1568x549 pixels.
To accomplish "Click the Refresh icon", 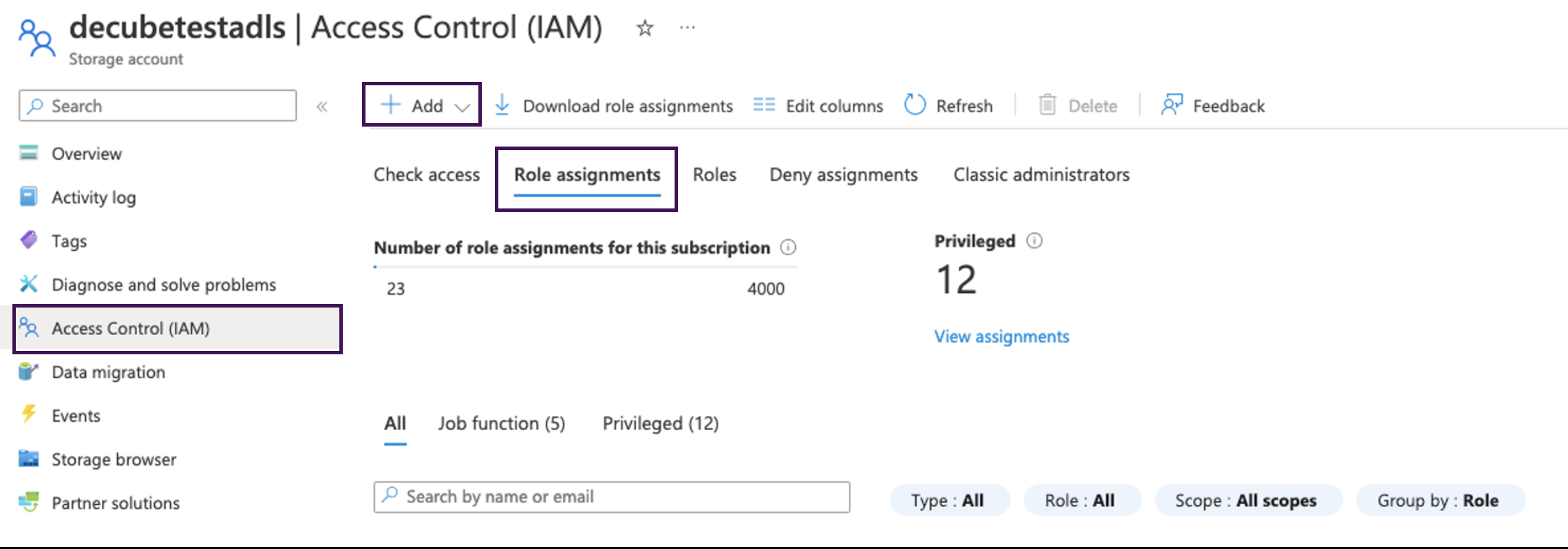I will [x=915, y=105].
